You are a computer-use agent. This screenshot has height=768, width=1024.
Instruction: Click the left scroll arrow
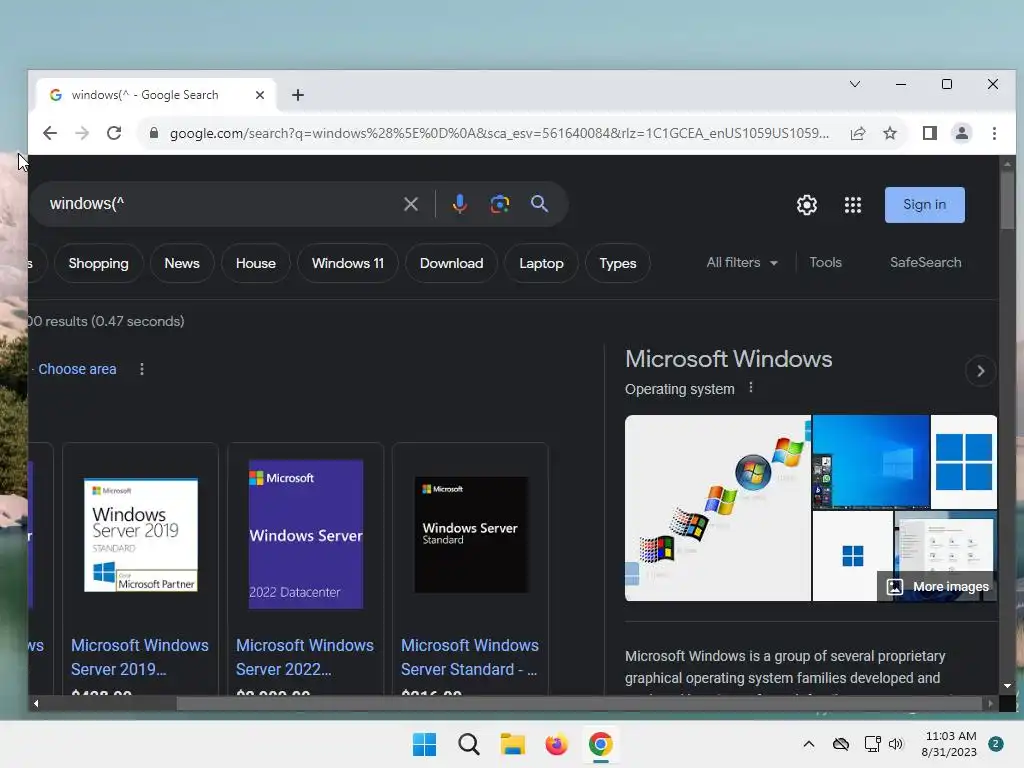point(36,703)
